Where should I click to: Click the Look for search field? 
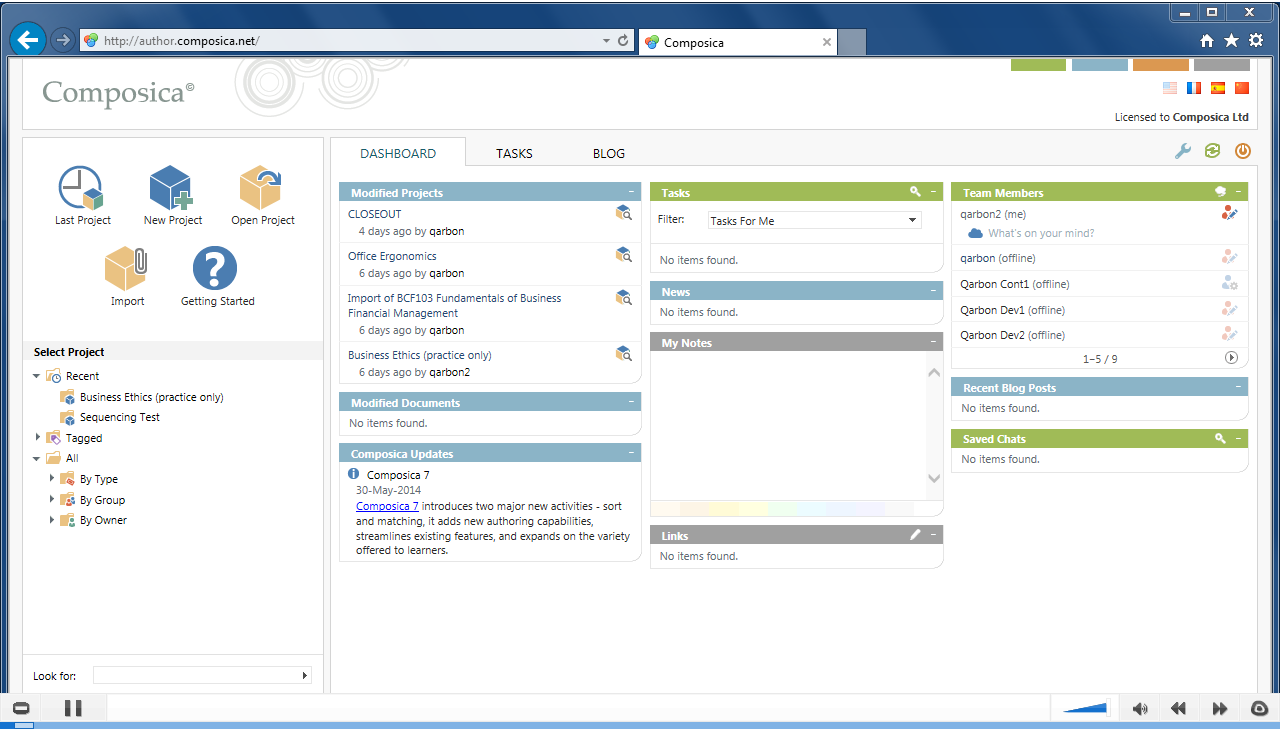(202, 675)
